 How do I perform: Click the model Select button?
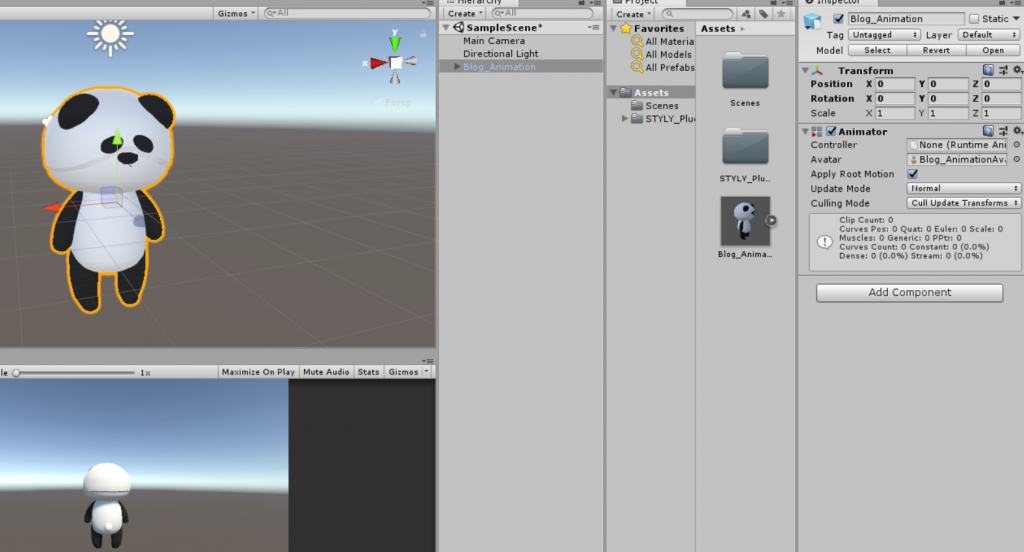[x=877, y=50]
